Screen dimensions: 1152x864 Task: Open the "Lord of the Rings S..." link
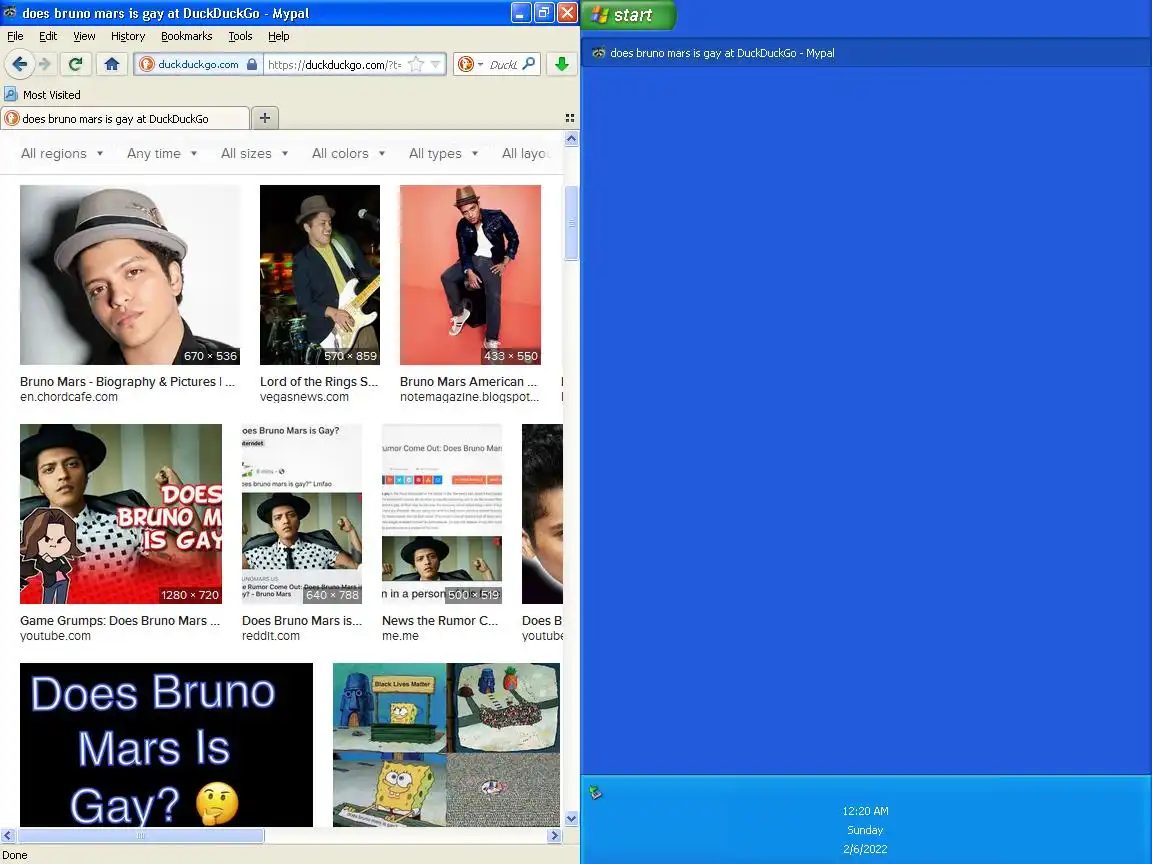coord(319,381)
